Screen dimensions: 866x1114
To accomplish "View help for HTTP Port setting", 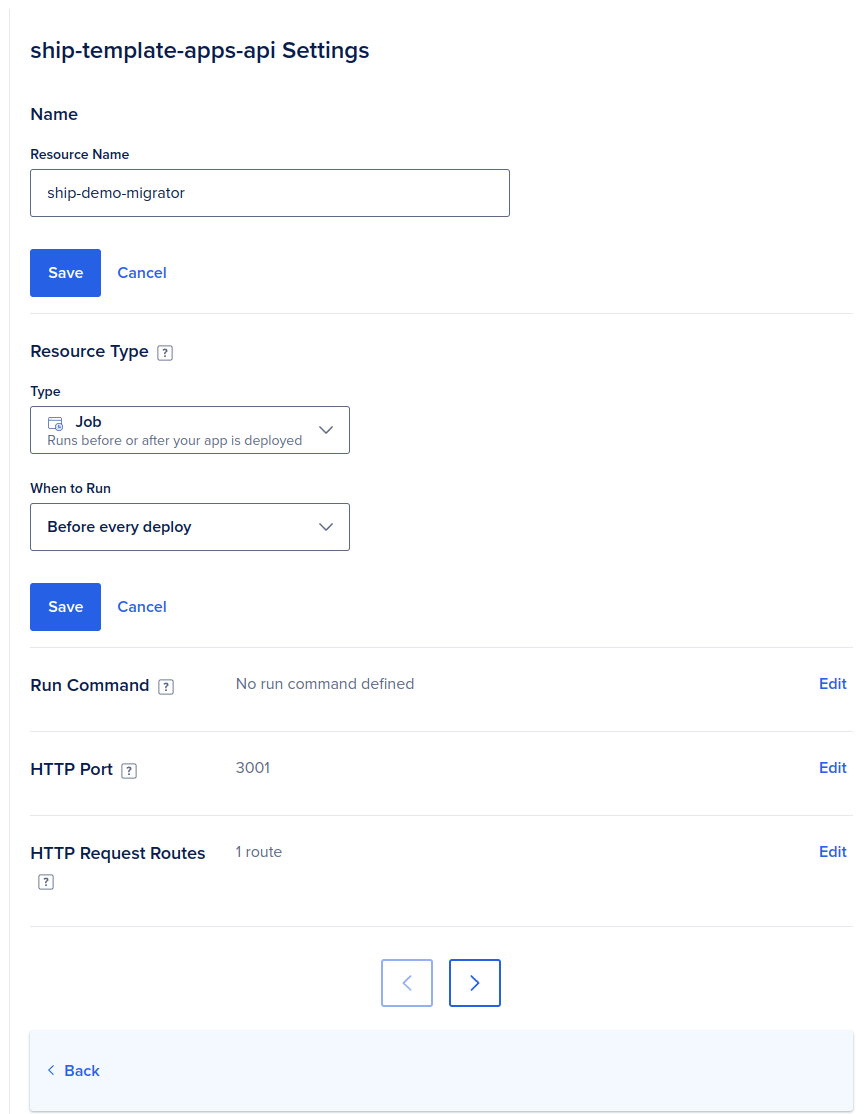I will click(128, 770).
